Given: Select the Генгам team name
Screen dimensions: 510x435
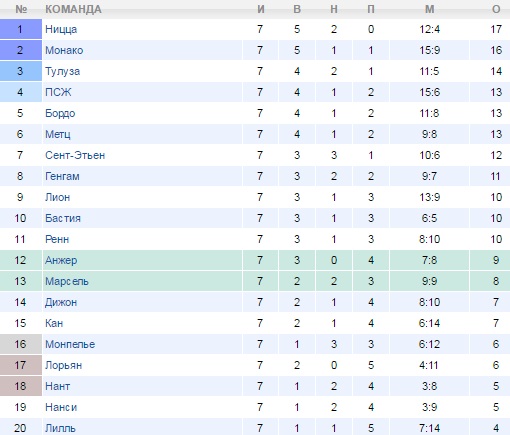Looking at the screenshot, I should tap(62, 176).
